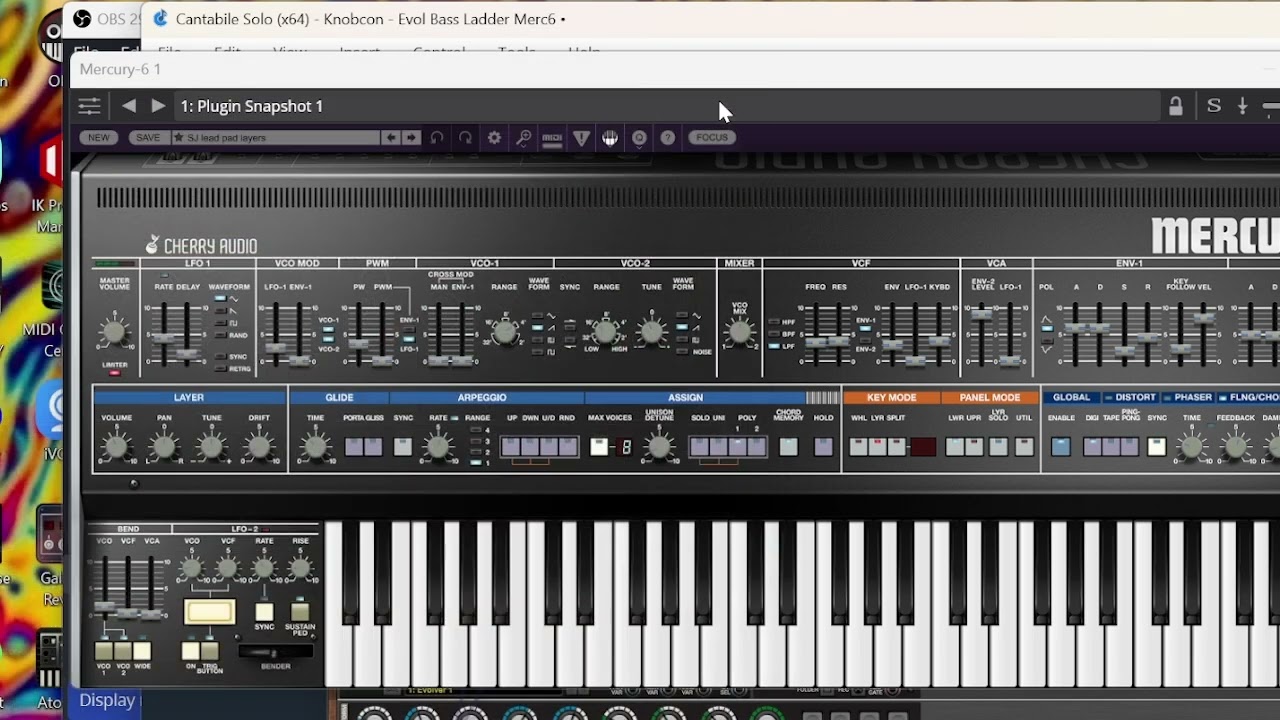Switch to the DISTORT effects tab

pyautogui.click(x=1129, y=398)
